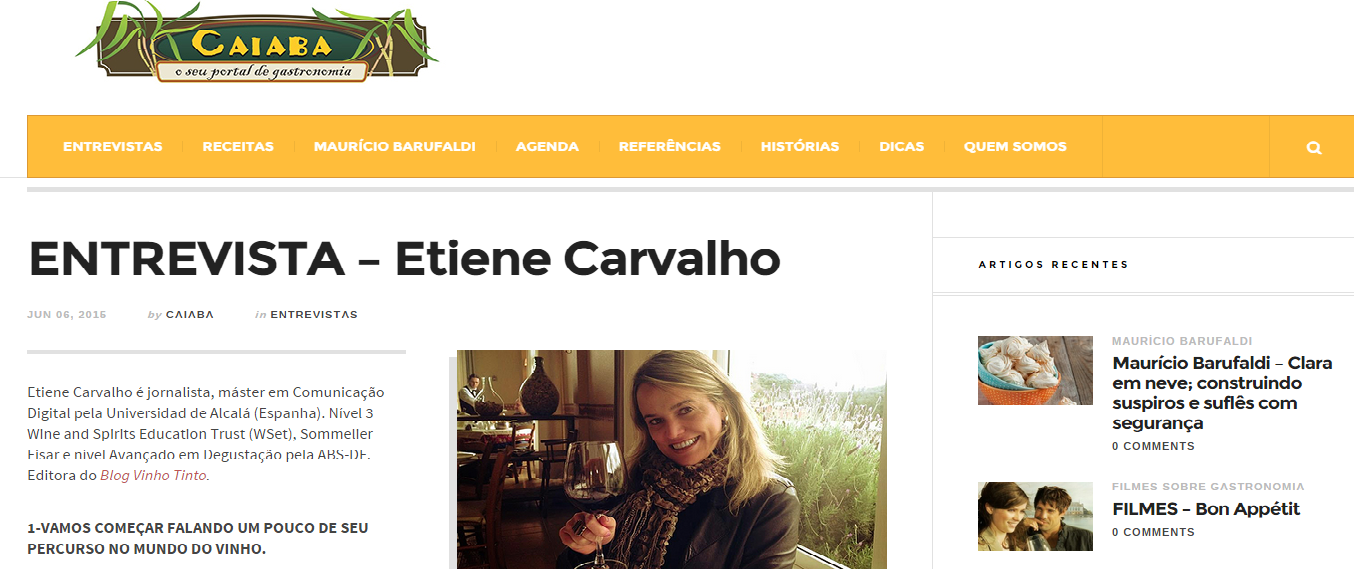1354x576 pixels.
Task: Click the Caiaba logo
Action: 256,42
